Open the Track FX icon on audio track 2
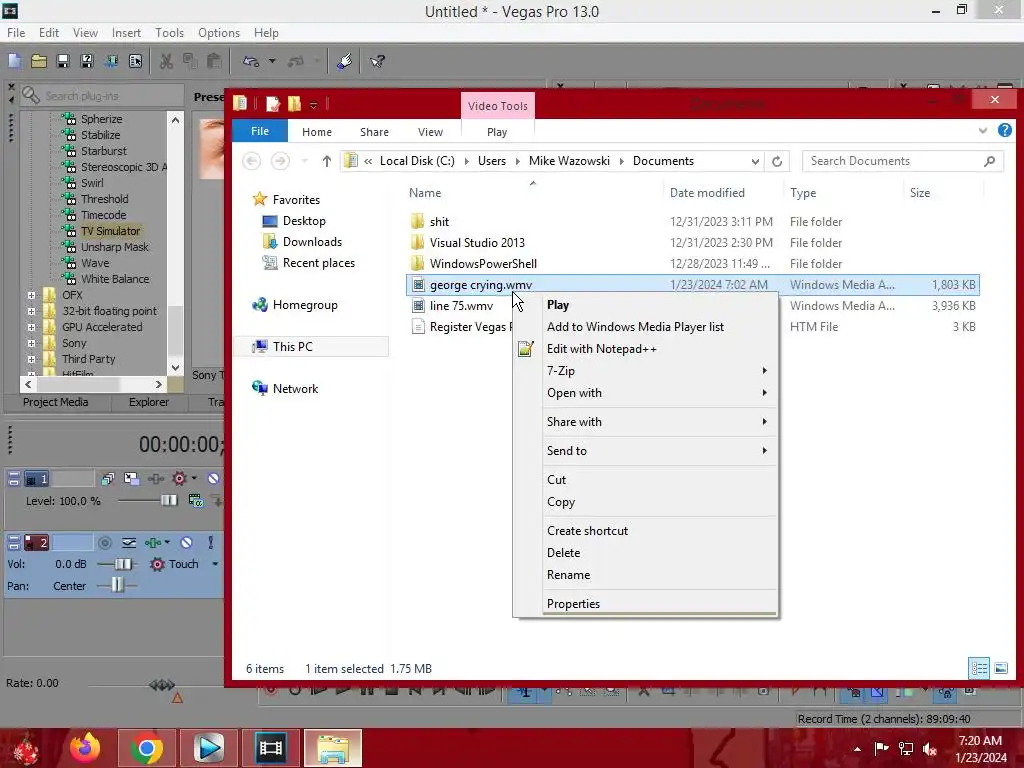This screenshot has width=1024, height=768. tap(153, 543)
